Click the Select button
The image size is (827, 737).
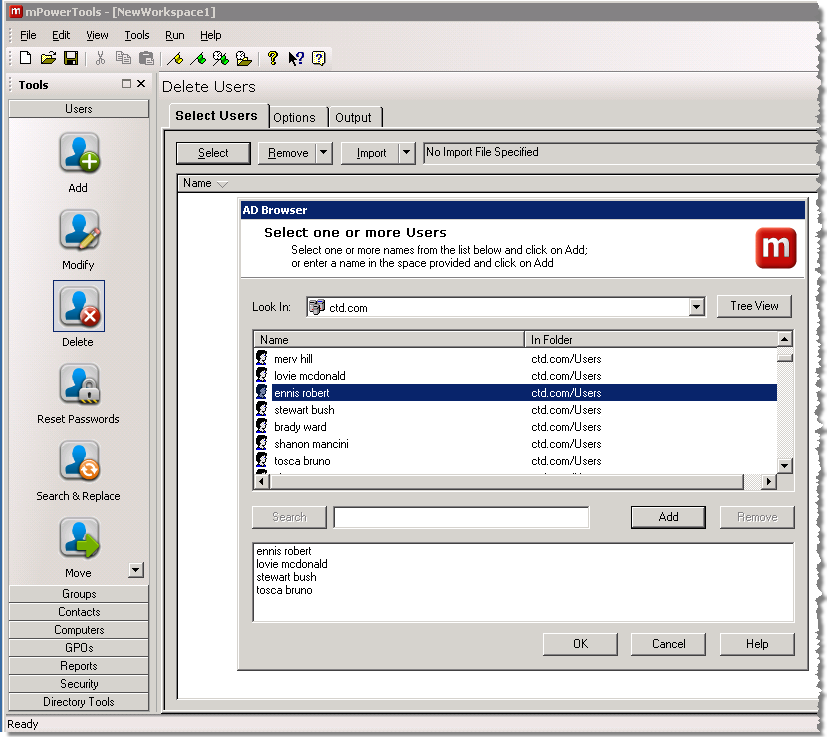tap(213, 153)
